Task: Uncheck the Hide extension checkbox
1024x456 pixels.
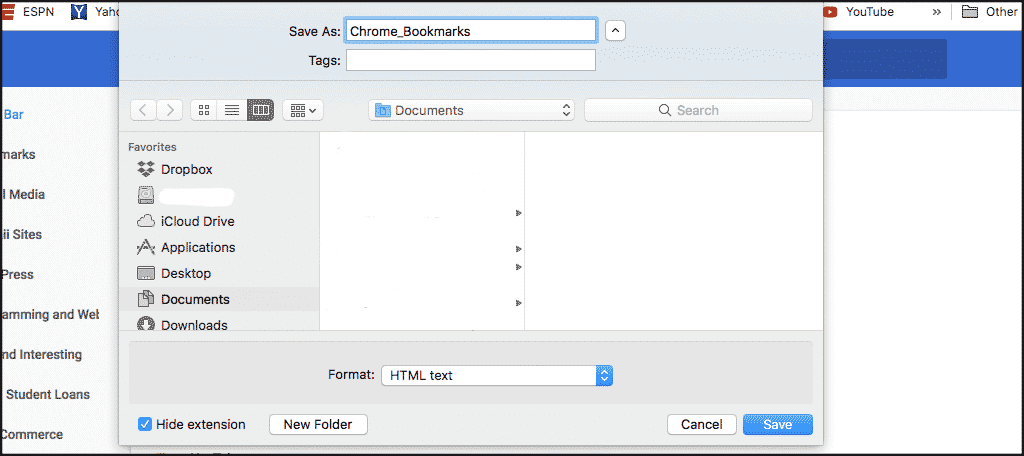Action: pos(145,424)
